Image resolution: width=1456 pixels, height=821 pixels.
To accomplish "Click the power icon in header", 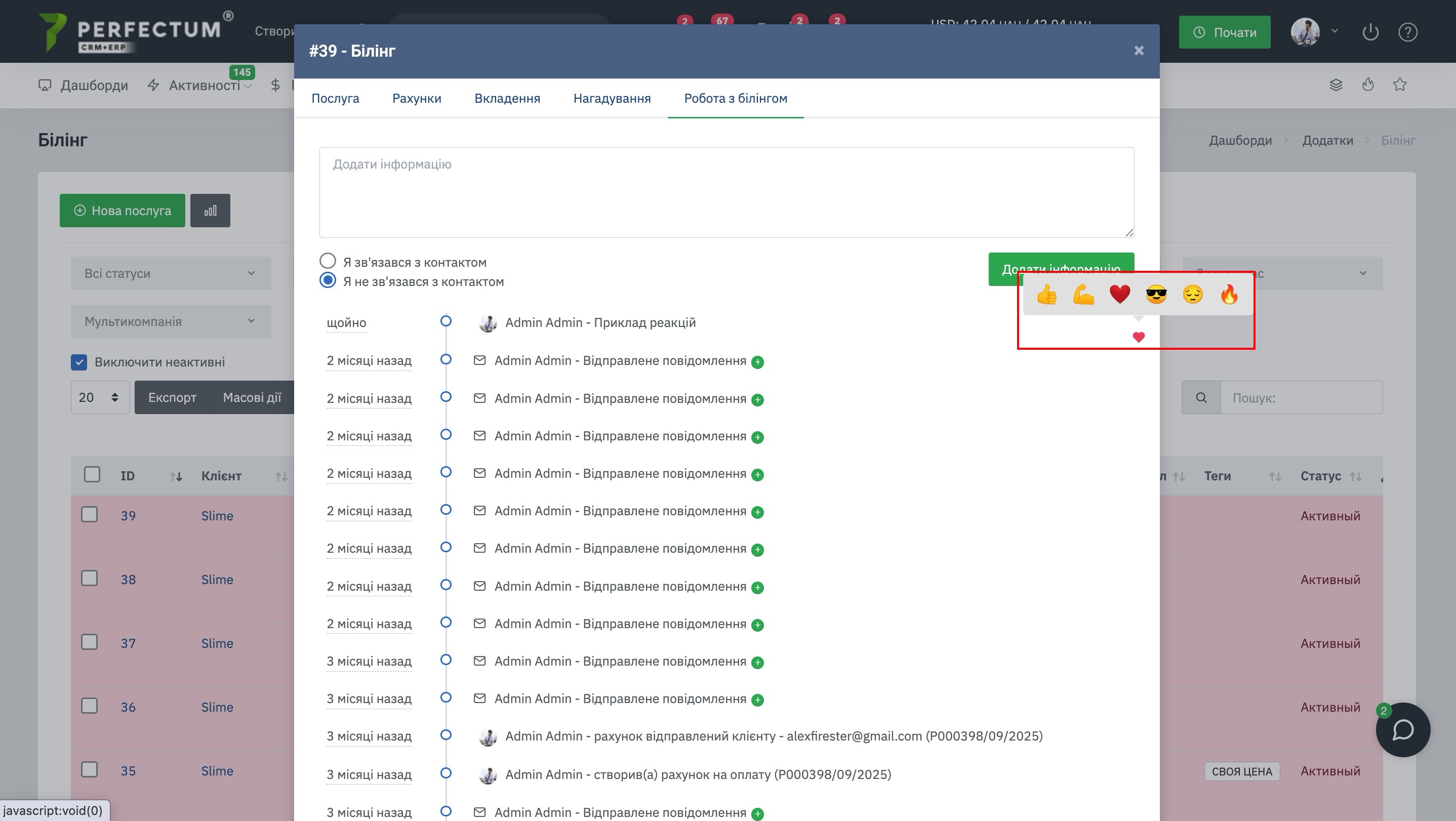I will click(1370, 32).
